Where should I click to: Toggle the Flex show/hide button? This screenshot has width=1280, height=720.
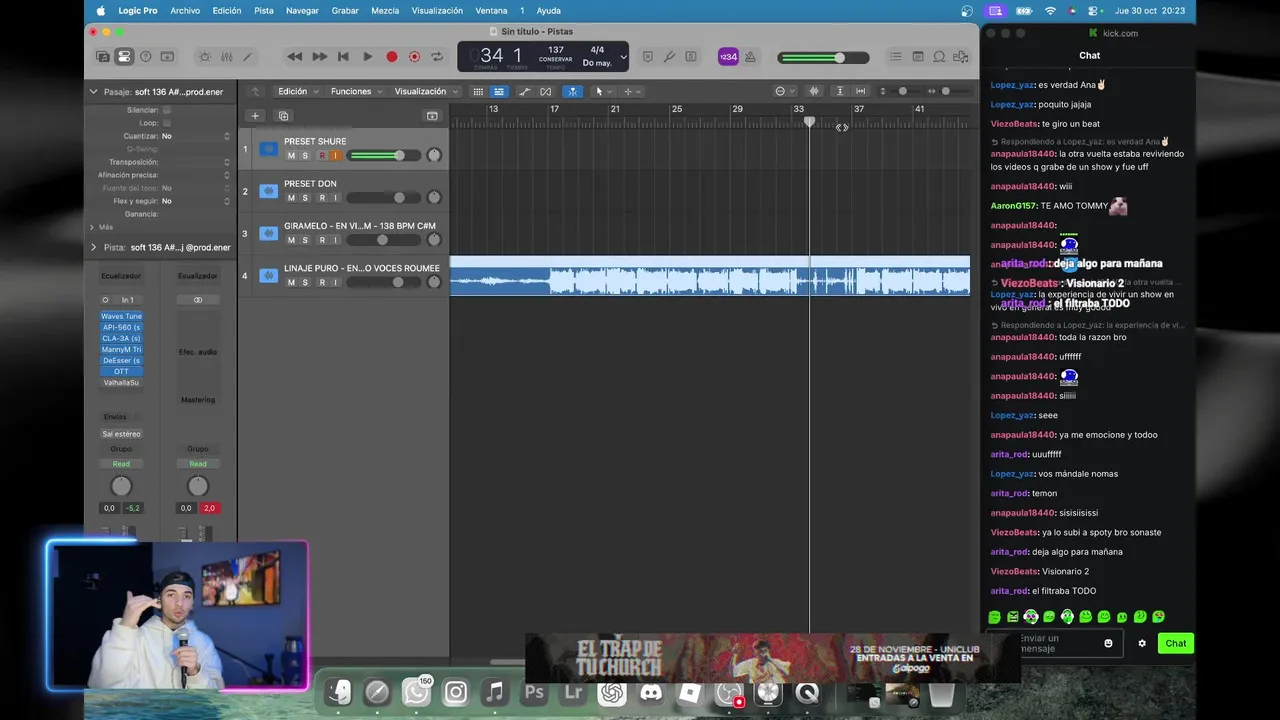(x=546, y=91)
